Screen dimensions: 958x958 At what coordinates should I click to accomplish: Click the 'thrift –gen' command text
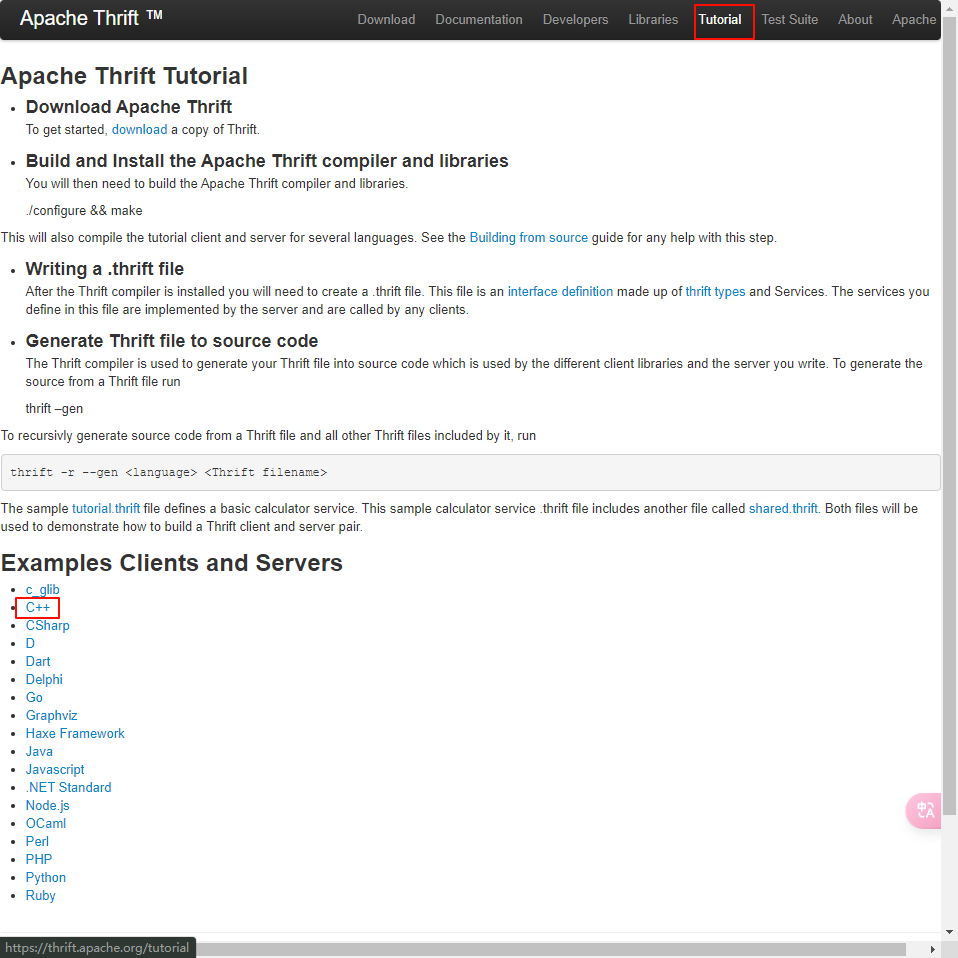pyautogui.click(x=54, y=409)
